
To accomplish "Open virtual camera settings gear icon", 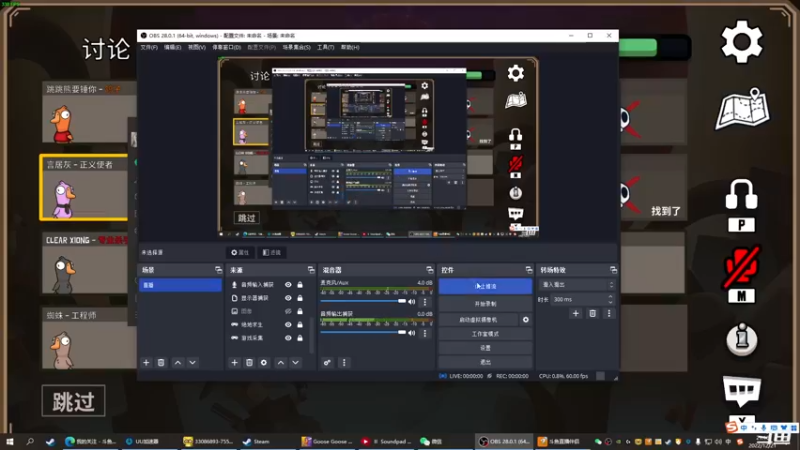I will click(x=526, y=320).
